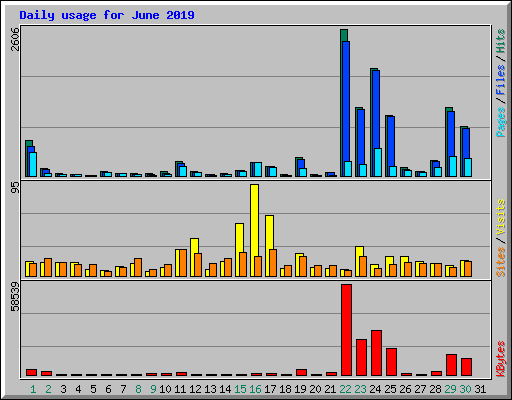Click the blue files bar for day 24

coord(376,109)
